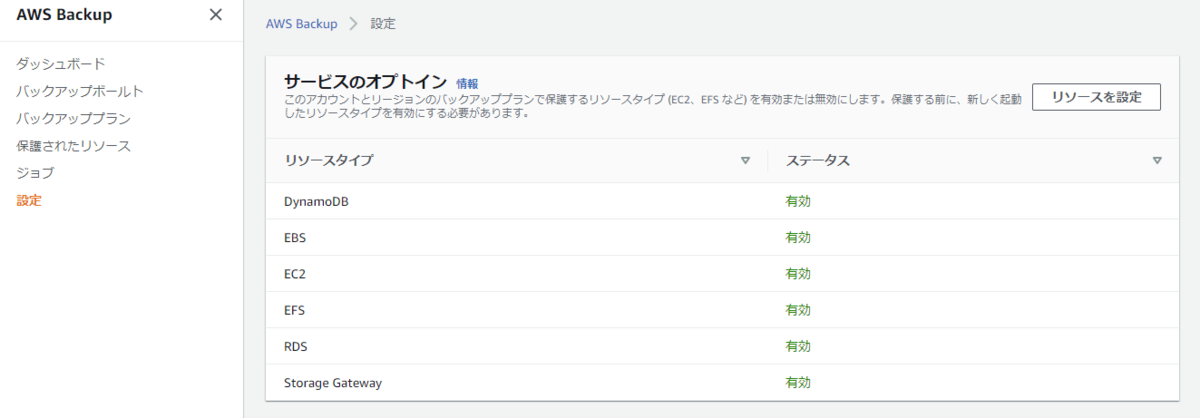Click 有効 status for EC2

[x=798, y=273]
